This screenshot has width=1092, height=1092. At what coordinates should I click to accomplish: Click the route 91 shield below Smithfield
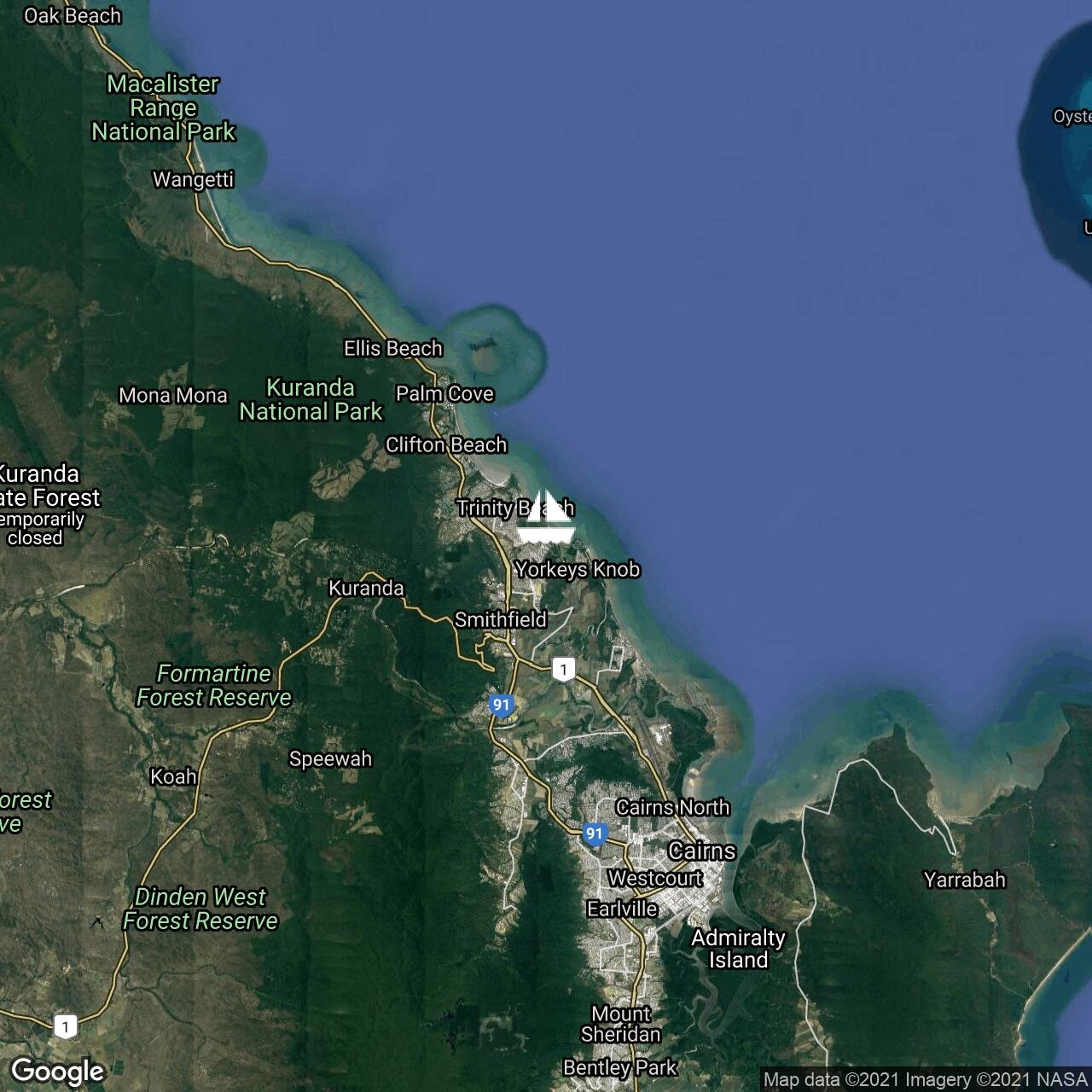pyautogui.click(x=501, y=705)
